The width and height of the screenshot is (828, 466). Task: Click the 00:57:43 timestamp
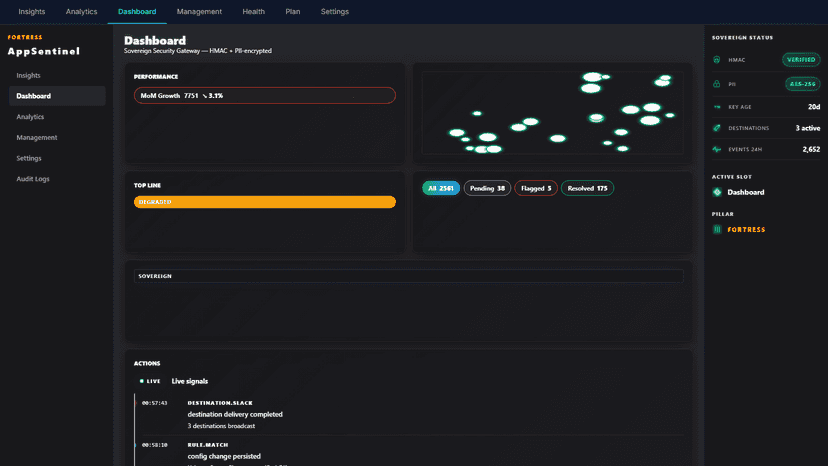(155, 403)
